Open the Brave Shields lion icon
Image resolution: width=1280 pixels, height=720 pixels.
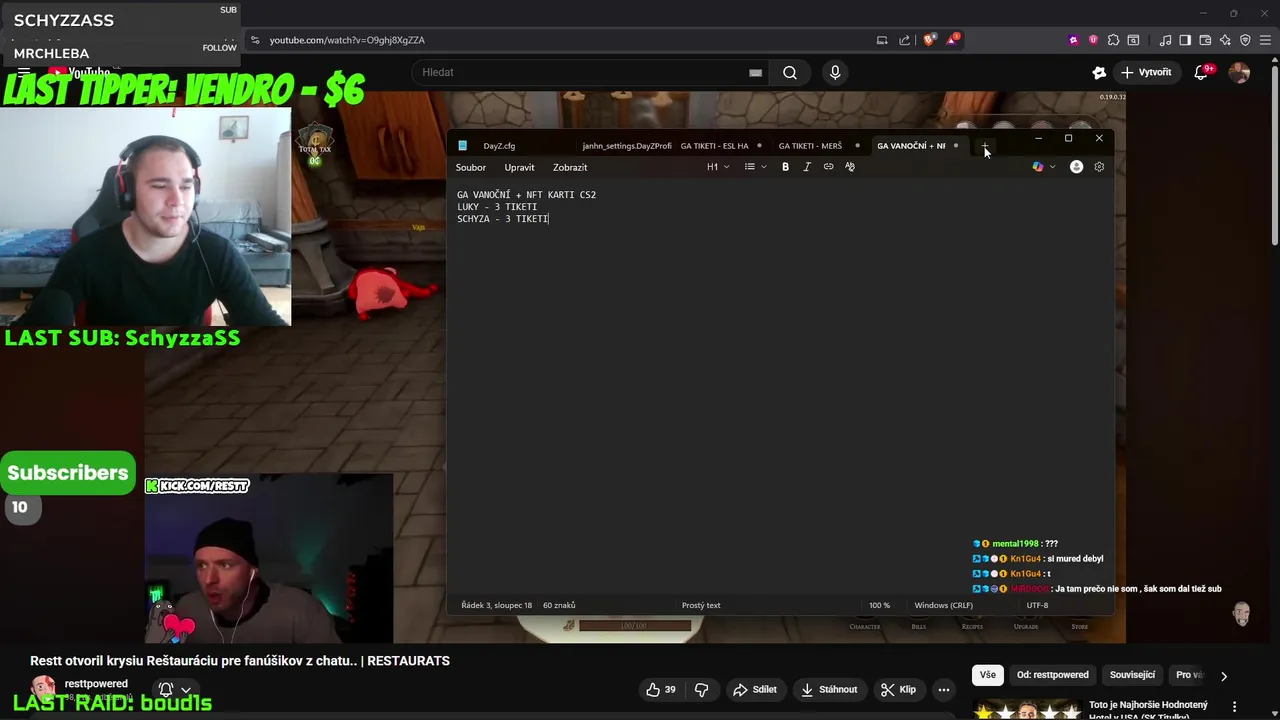929,40
